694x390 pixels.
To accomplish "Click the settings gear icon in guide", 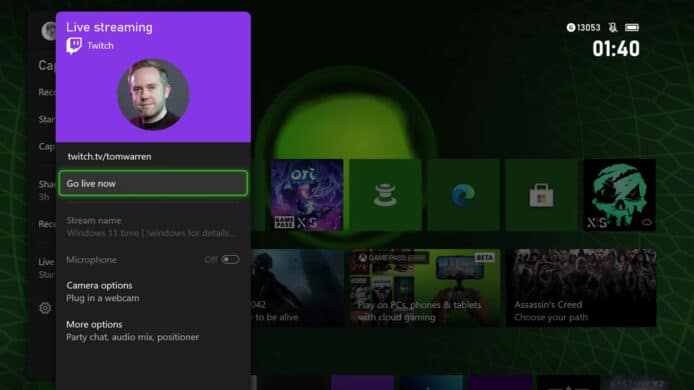I will click(x=45, y=308).
